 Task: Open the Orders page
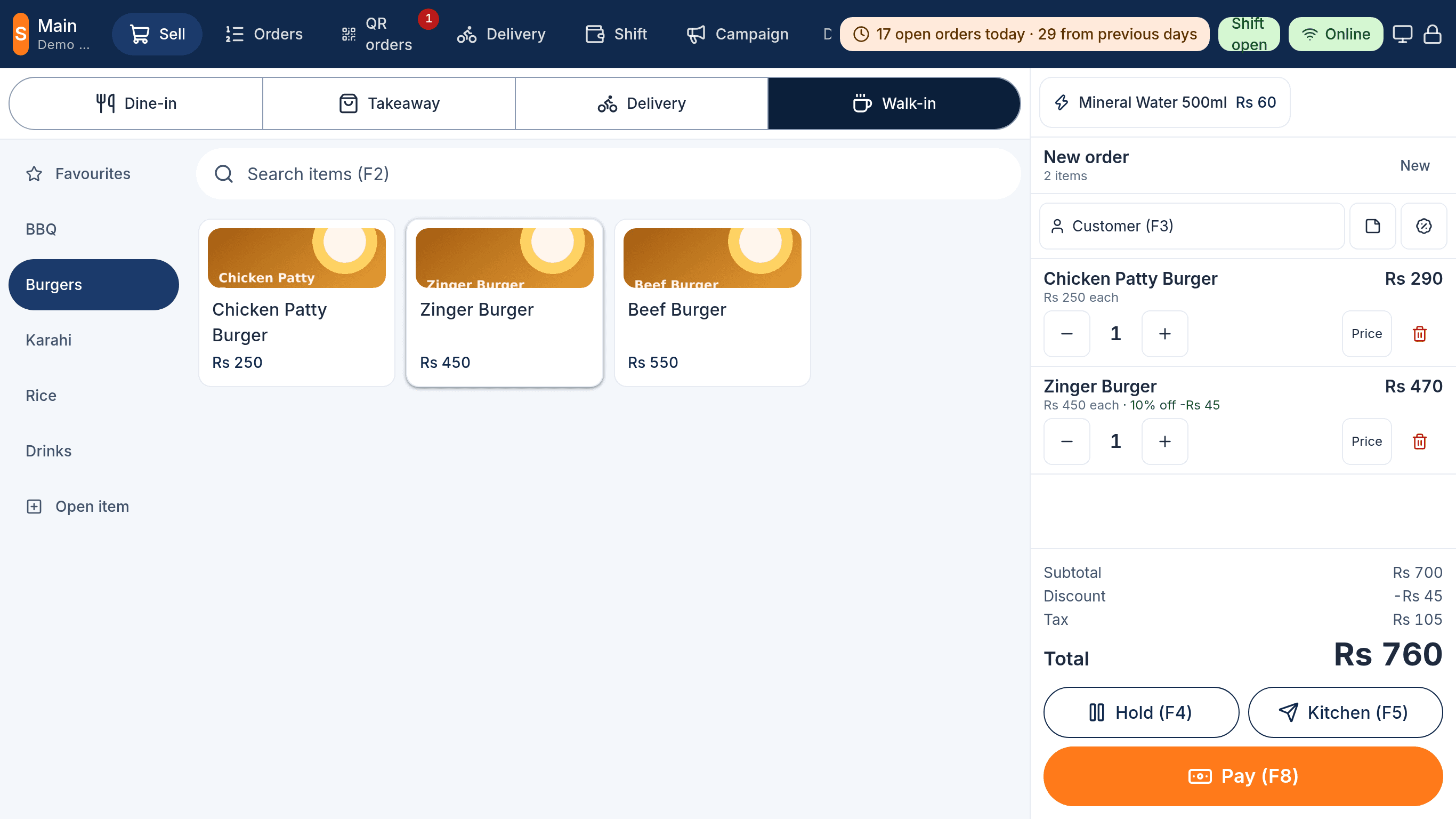[263, 34]
